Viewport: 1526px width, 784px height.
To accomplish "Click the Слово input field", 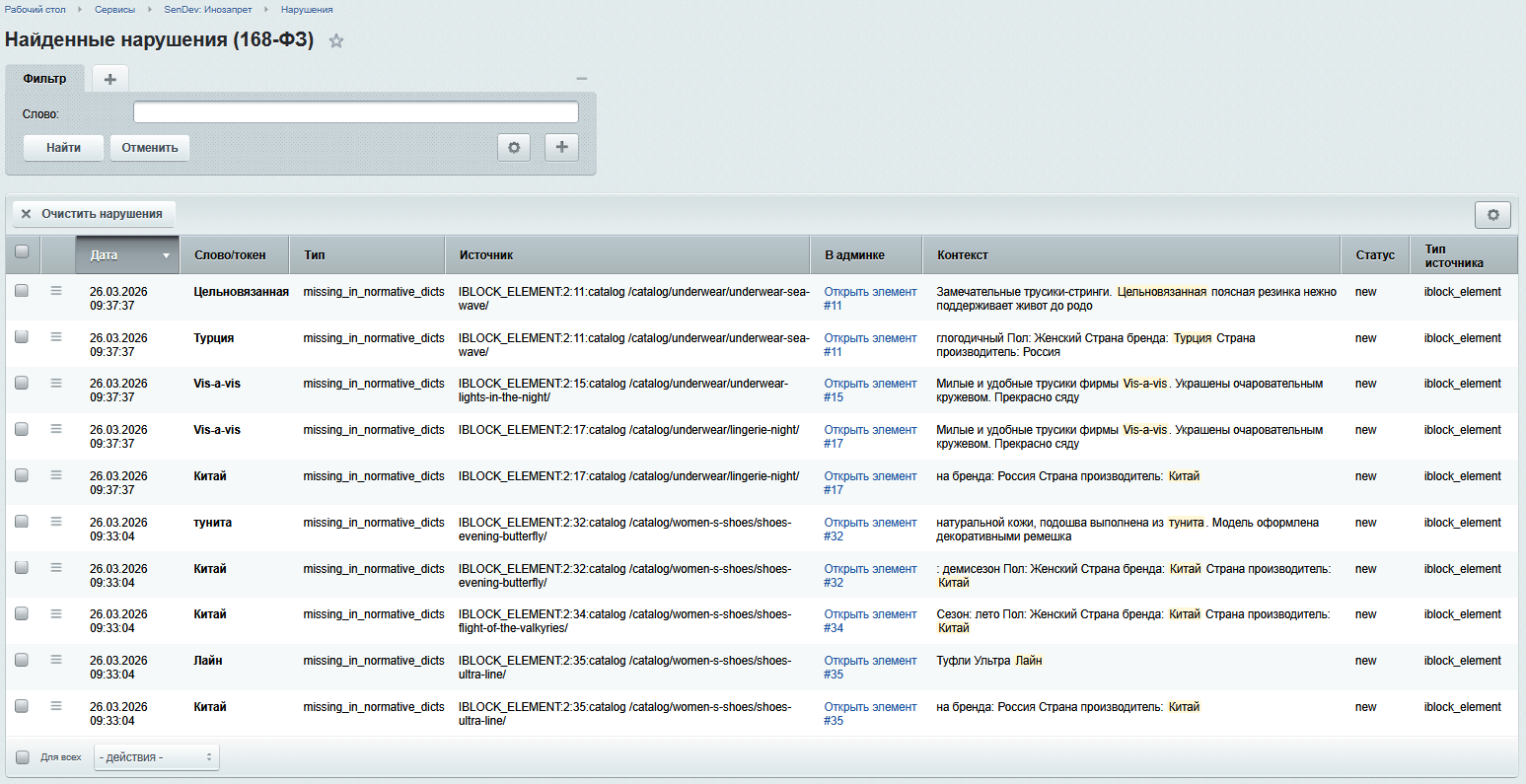I will (x=355, y=112).
